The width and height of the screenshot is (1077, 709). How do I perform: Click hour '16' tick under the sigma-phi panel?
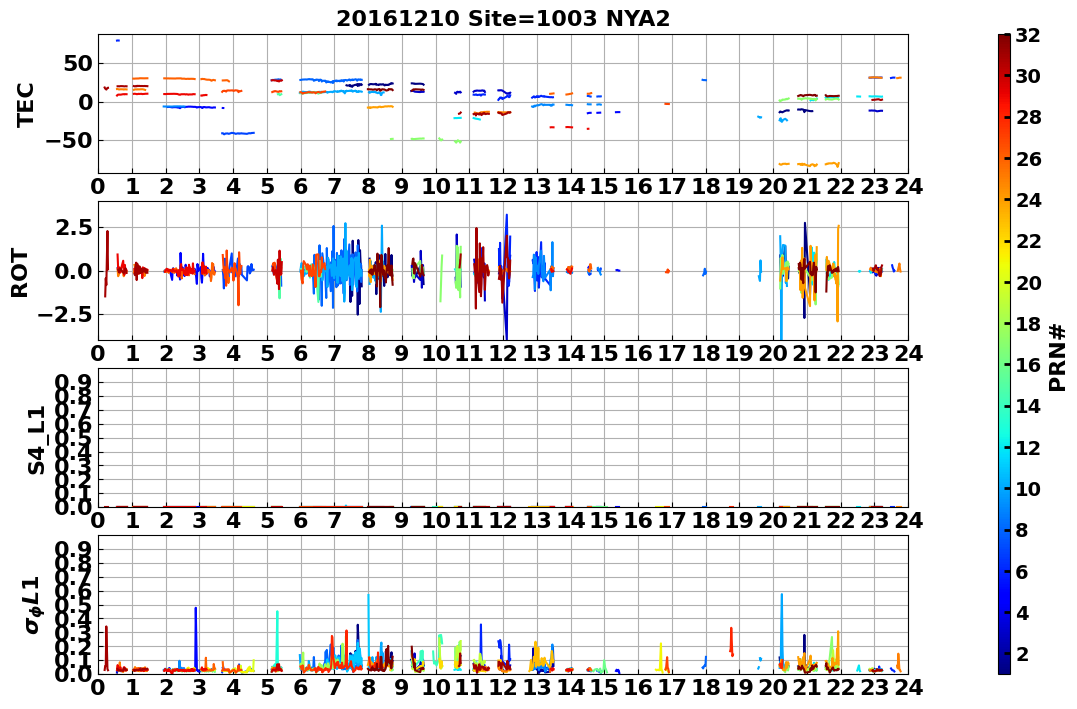(x=639, y=687)
